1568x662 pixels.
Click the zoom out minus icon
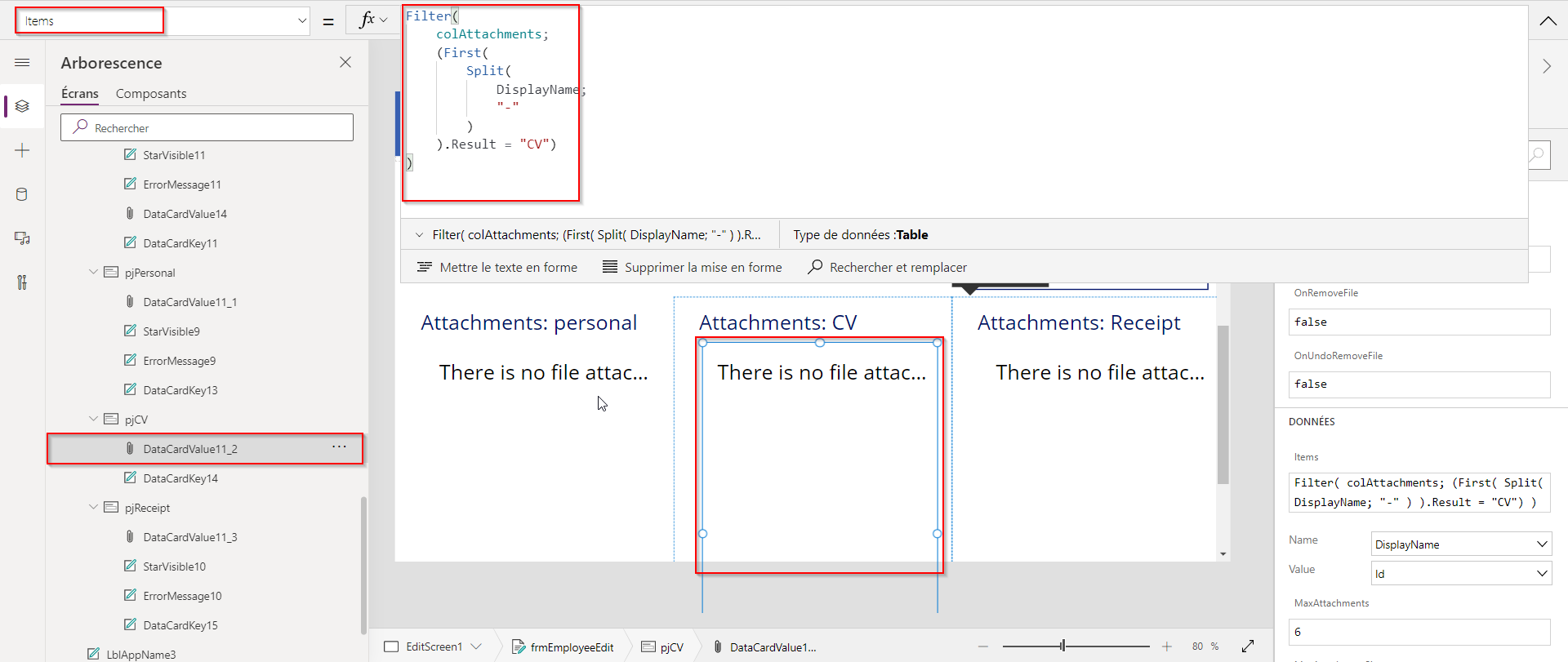pos(983,646)
